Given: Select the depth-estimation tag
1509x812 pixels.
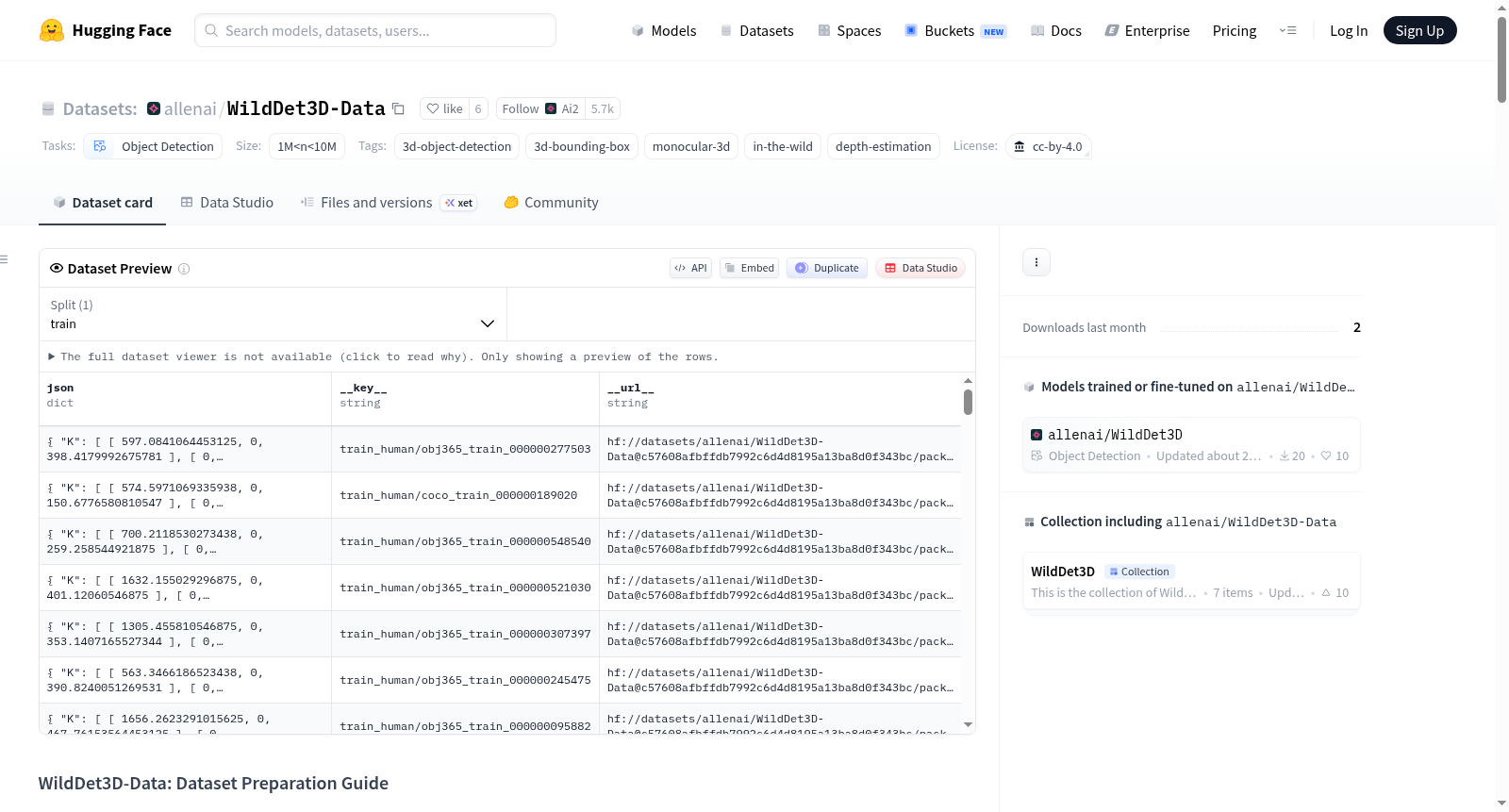Looking at the screenshot, I should tap(884, 146).
